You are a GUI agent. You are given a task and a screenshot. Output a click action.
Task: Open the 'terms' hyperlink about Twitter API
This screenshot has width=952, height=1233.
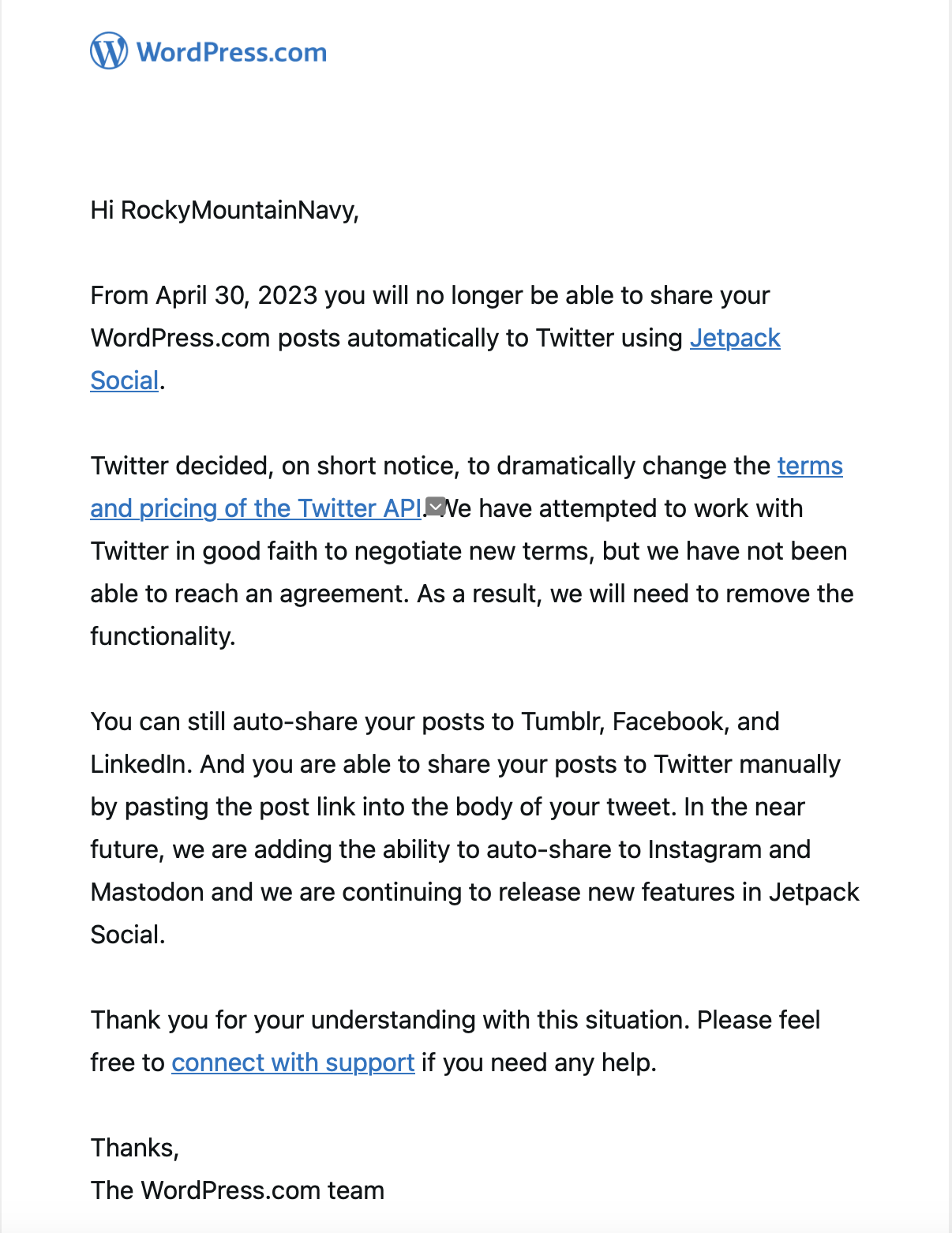pyautogui.click(x=810, y=466)
